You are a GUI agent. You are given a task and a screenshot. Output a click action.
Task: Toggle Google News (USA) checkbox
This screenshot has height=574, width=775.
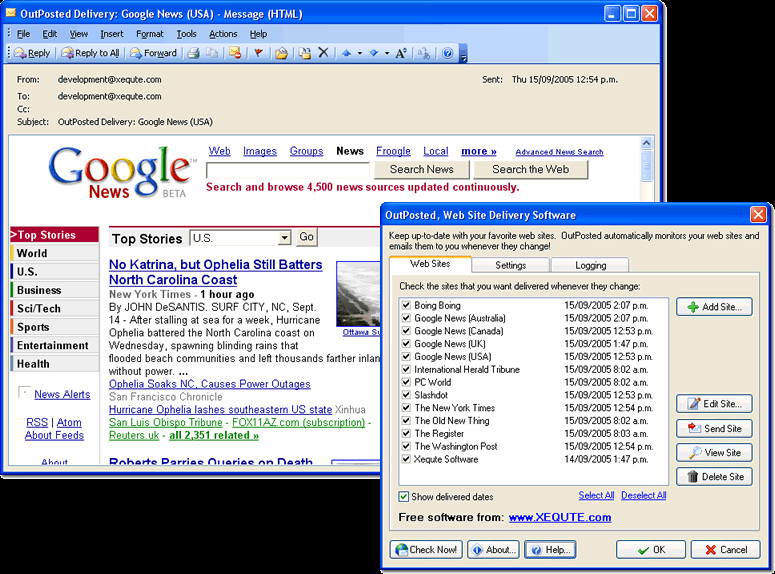coord(406,356)
